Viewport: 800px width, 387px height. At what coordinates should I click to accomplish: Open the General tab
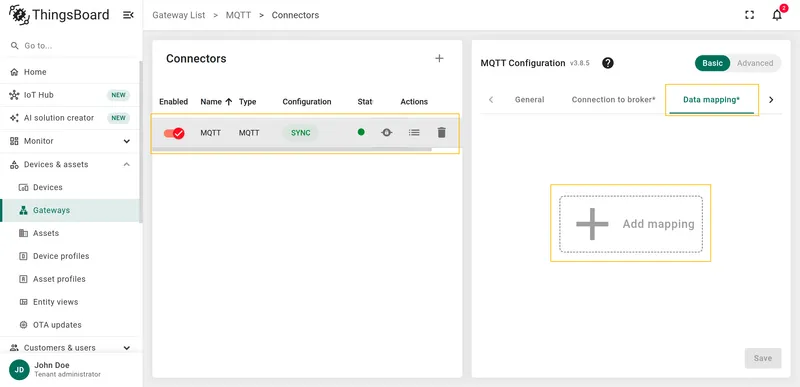[x=529, y=99]
